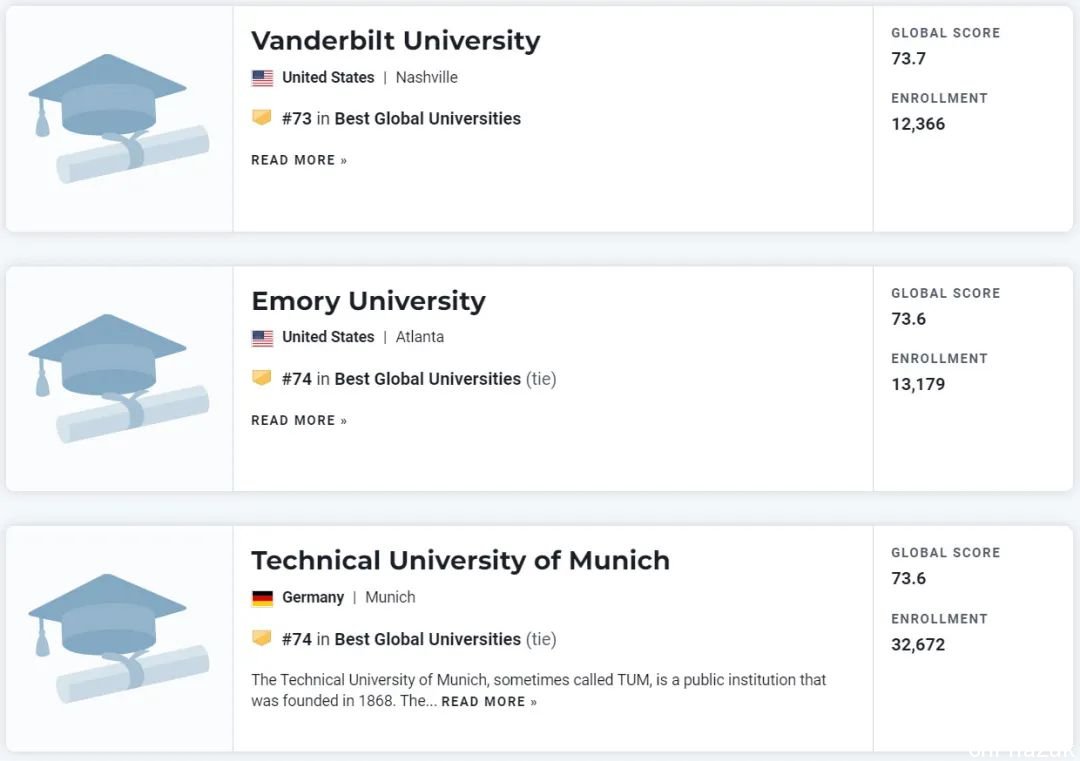
Task: Click Technical University of Munich cap thumbnail
Action: tap(118, 638)
